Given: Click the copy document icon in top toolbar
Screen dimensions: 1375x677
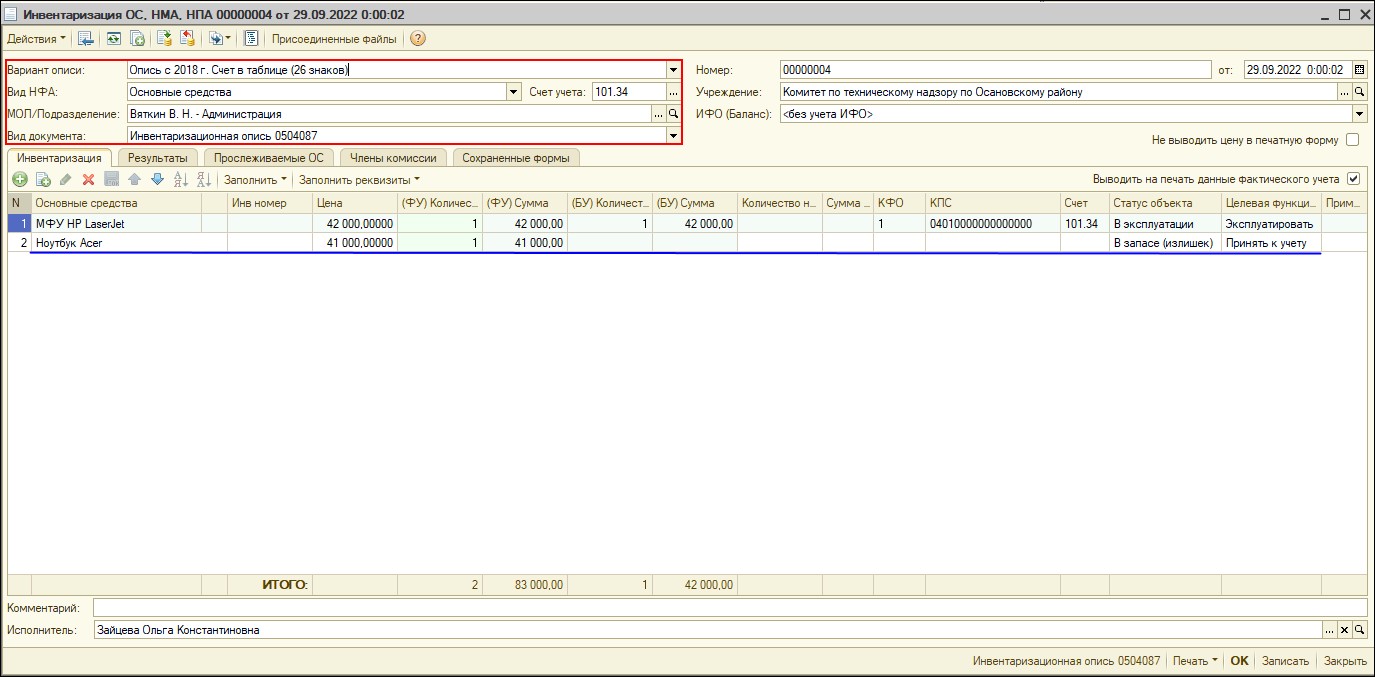Looking at the screenshot, I should (x=137, y=39).
